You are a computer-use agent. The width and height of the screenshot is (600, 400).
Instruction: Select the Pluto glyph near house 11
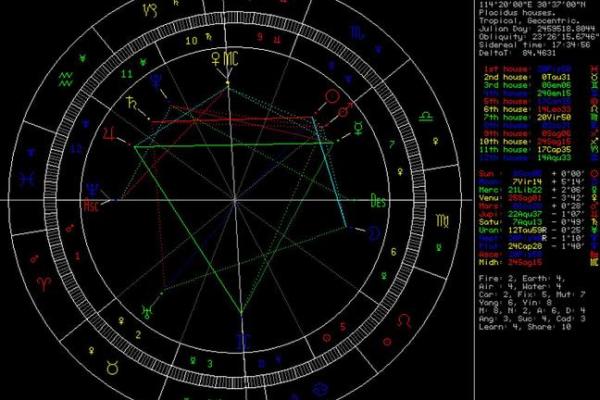156,81
